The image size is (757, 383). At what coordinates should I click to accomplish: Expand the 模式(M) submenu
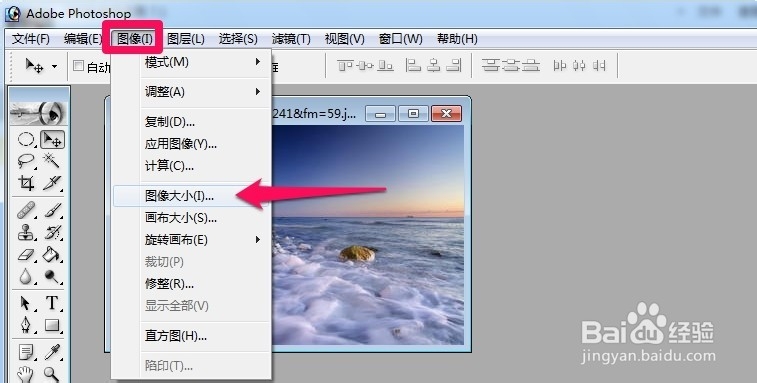point(191,62)
